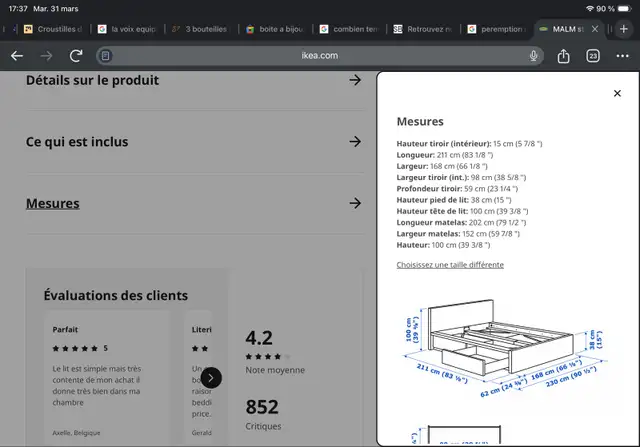
Task: Switch to the 'combien tem' tab
Action: click(349, 29)
